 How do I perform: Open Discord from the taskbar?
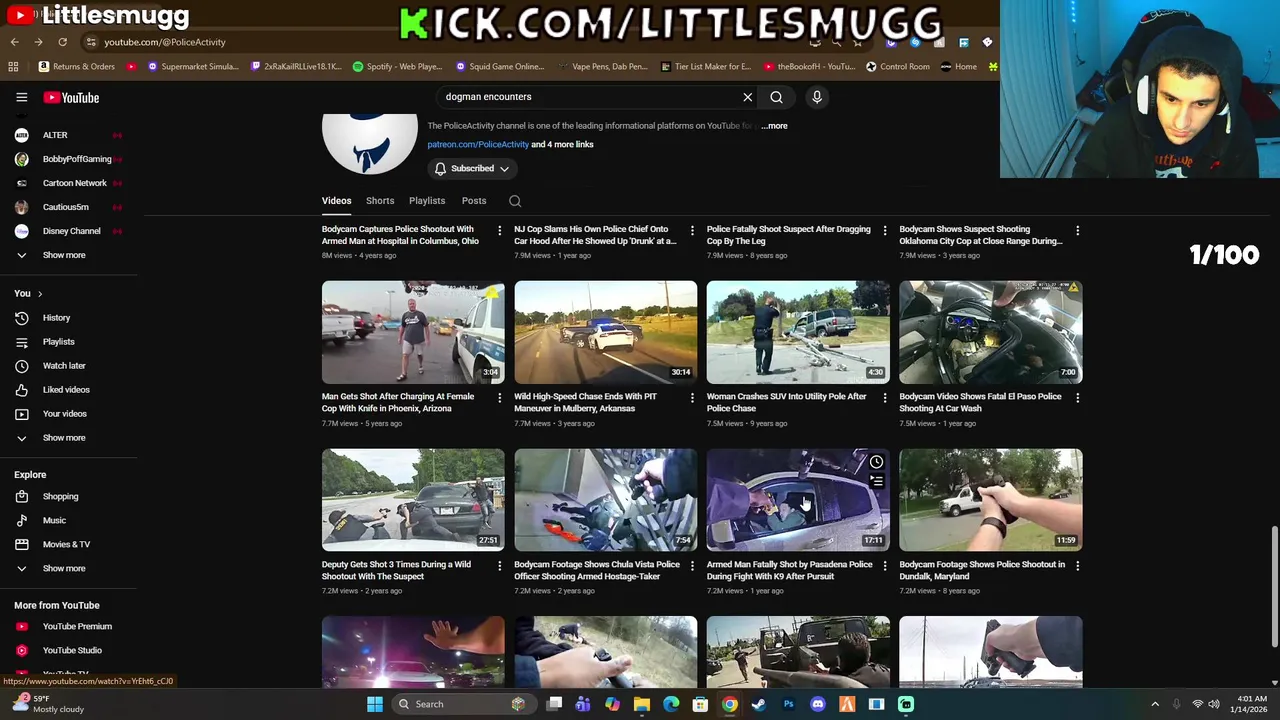[x=818, y=704]
